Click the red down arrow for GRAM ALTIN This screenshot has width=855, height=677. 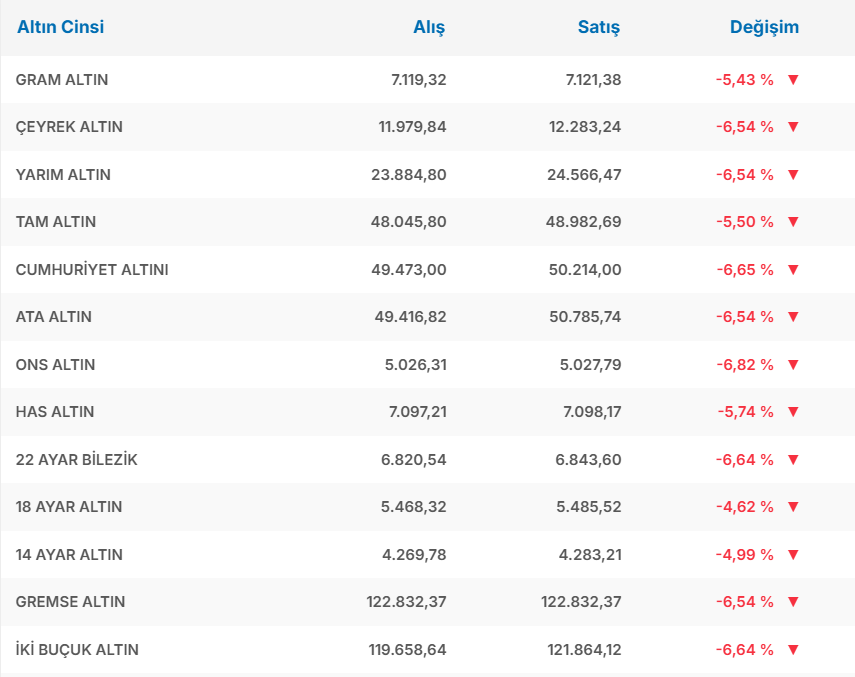click(x=793, y=80)
